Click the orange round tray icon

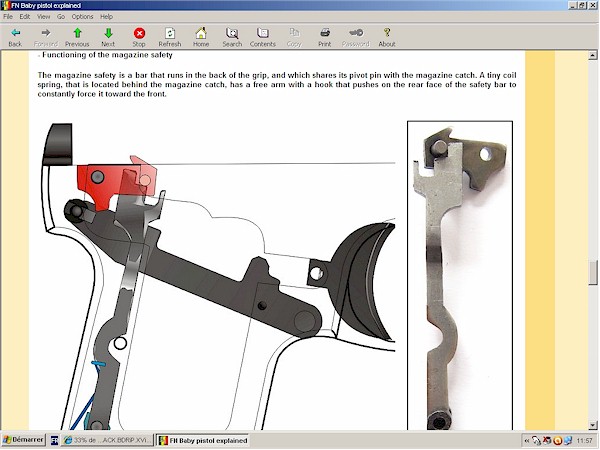(558, 441)
